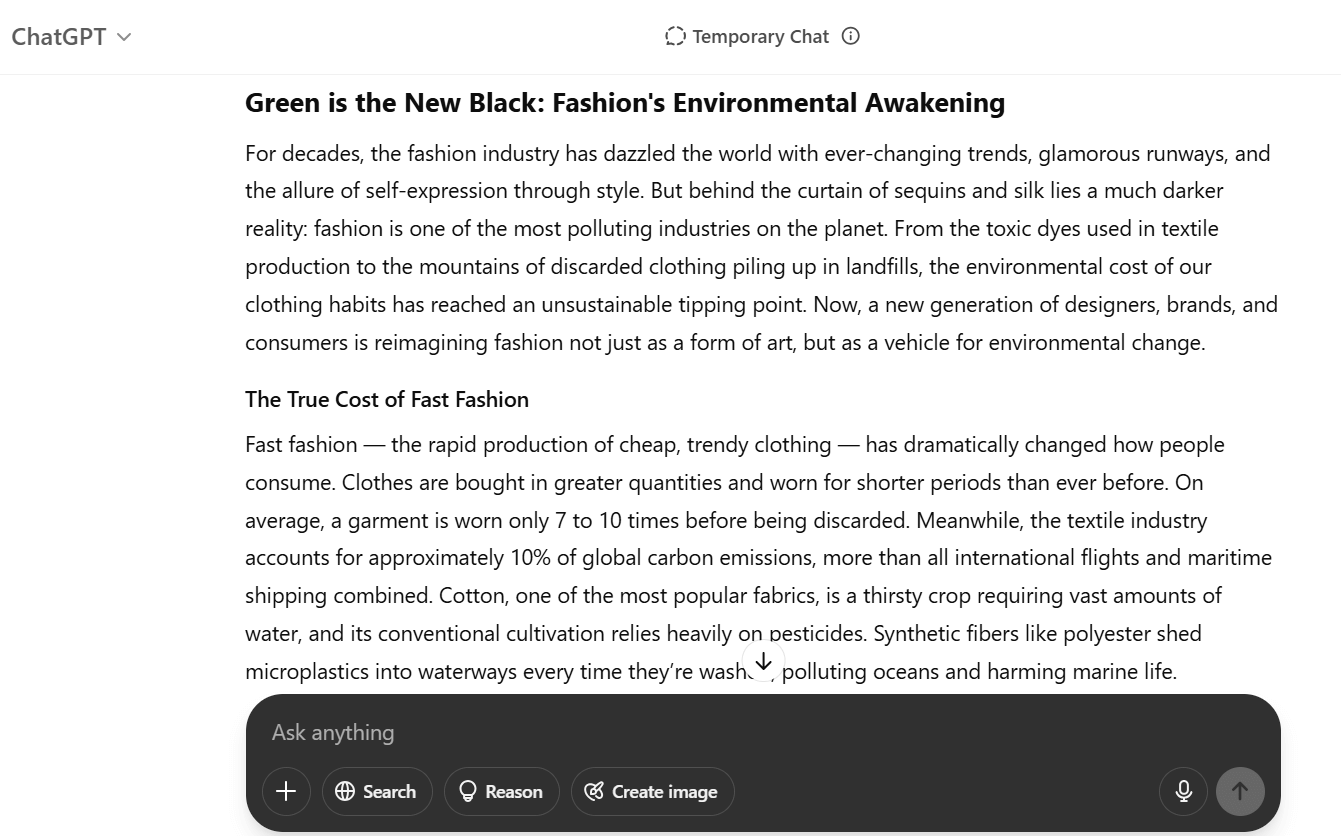Screen dimensions: 1341x836
Task: Open the plus attachment menu
Action: [x=286, y=791]
